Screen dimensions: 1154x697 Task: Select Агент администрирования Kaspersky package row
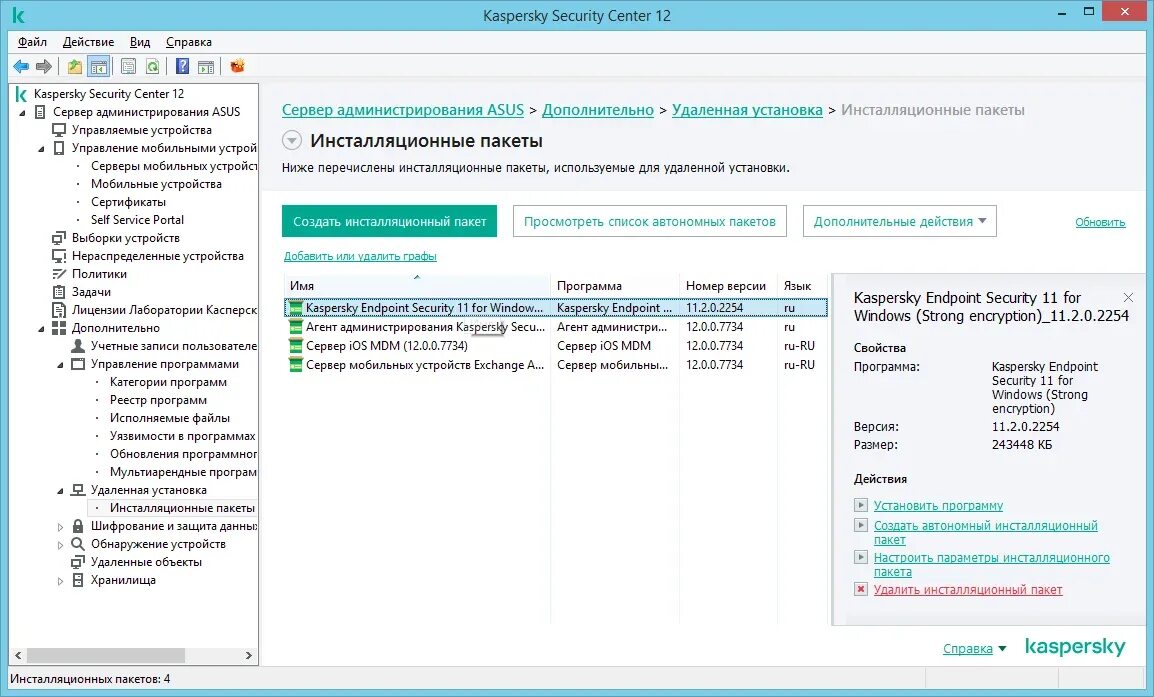(x=556, y=327)
